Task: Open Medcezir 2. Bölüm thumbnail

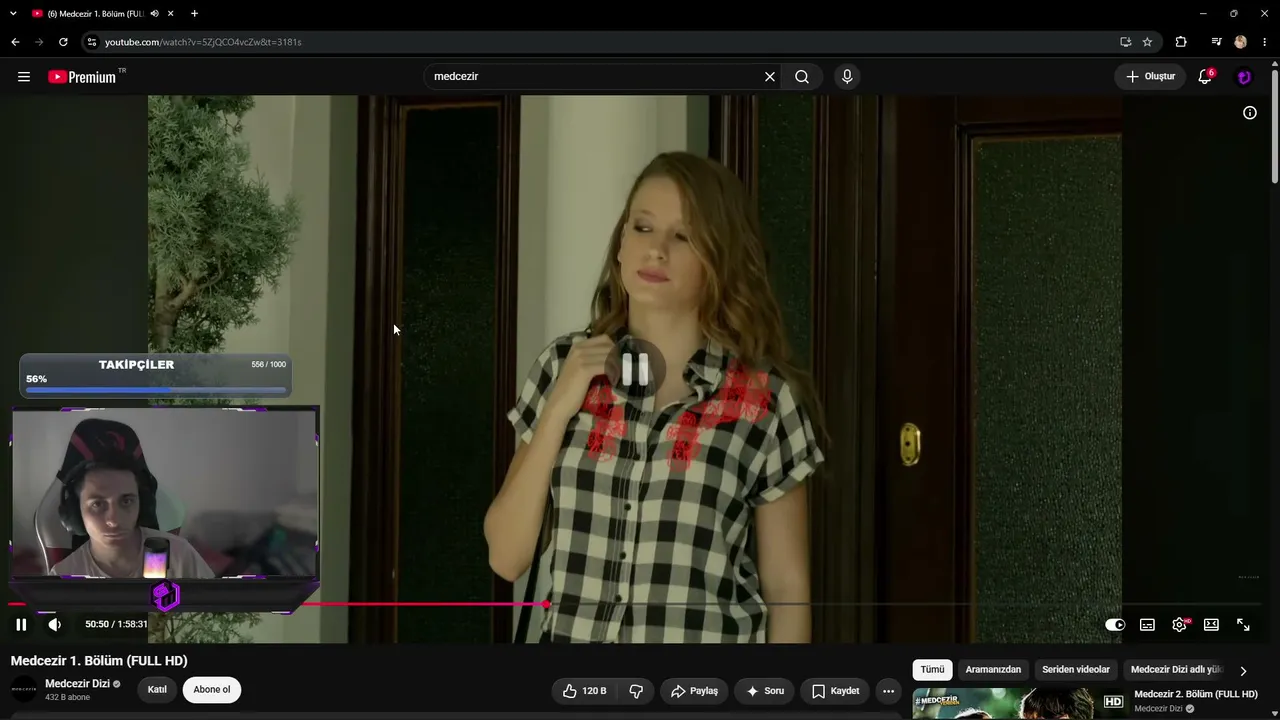Action: [1020, 704]
